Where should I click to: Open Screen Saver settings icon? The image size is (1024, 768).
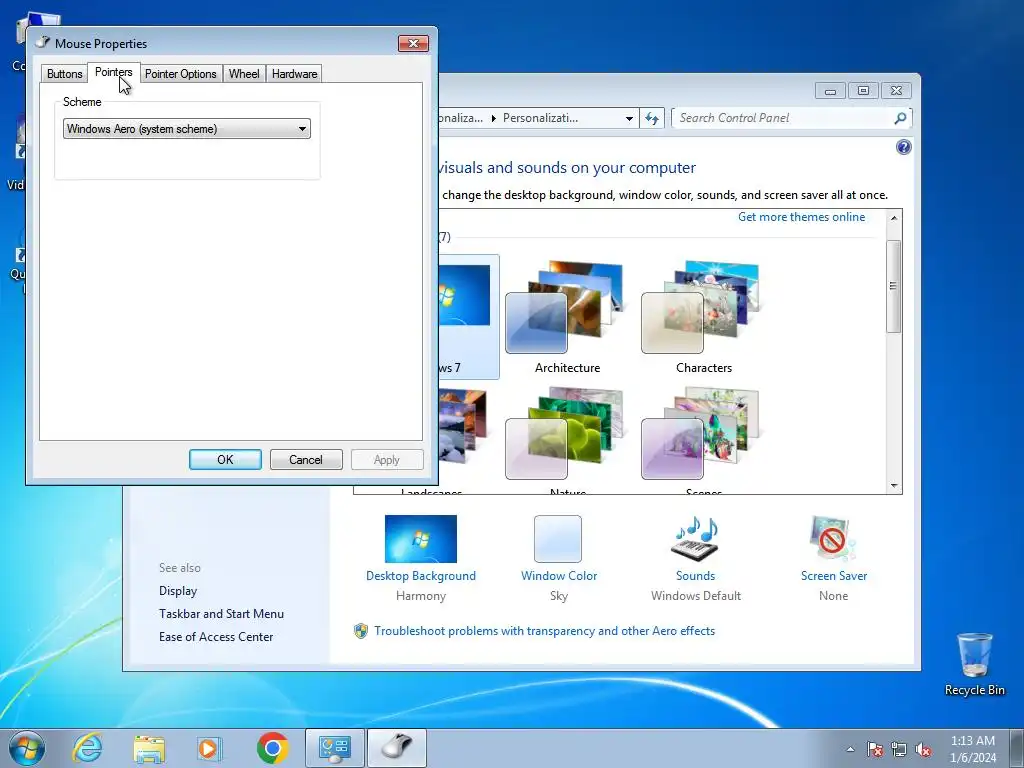pyautogui.click(x=833, y=539)
